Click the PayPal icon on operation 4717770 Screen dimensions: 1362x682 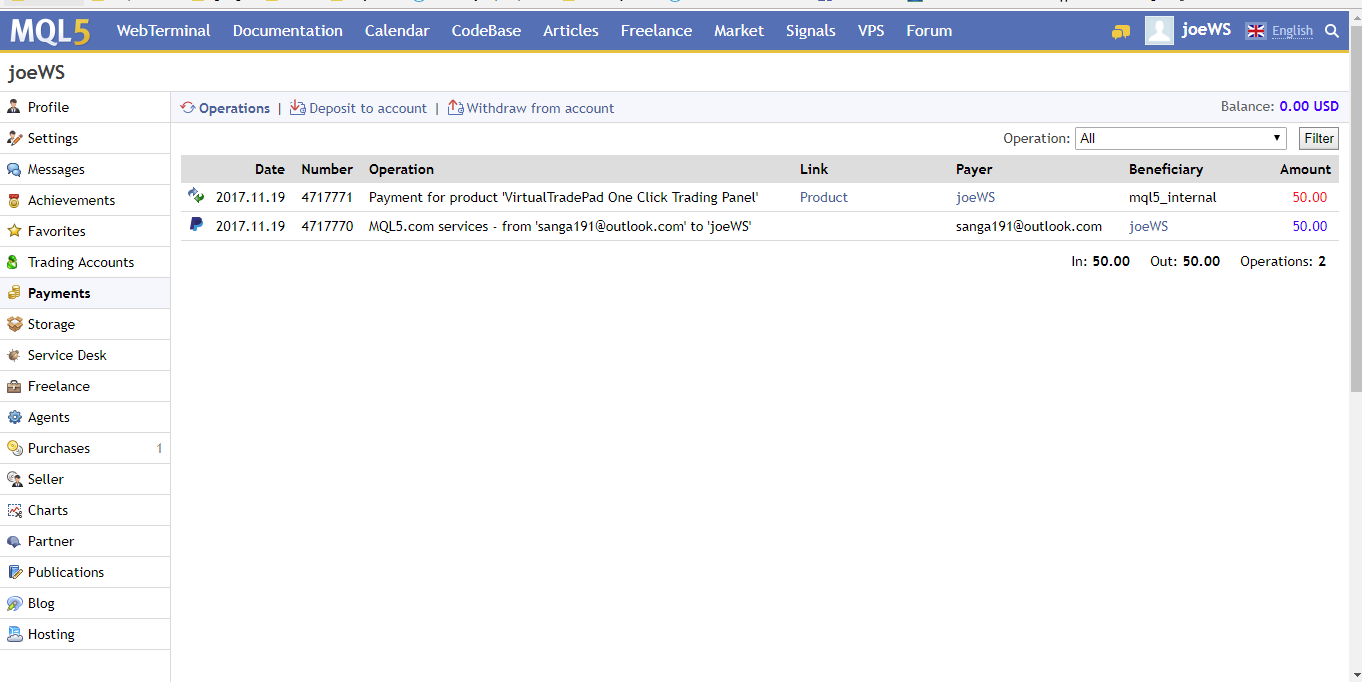coord(196,225)
